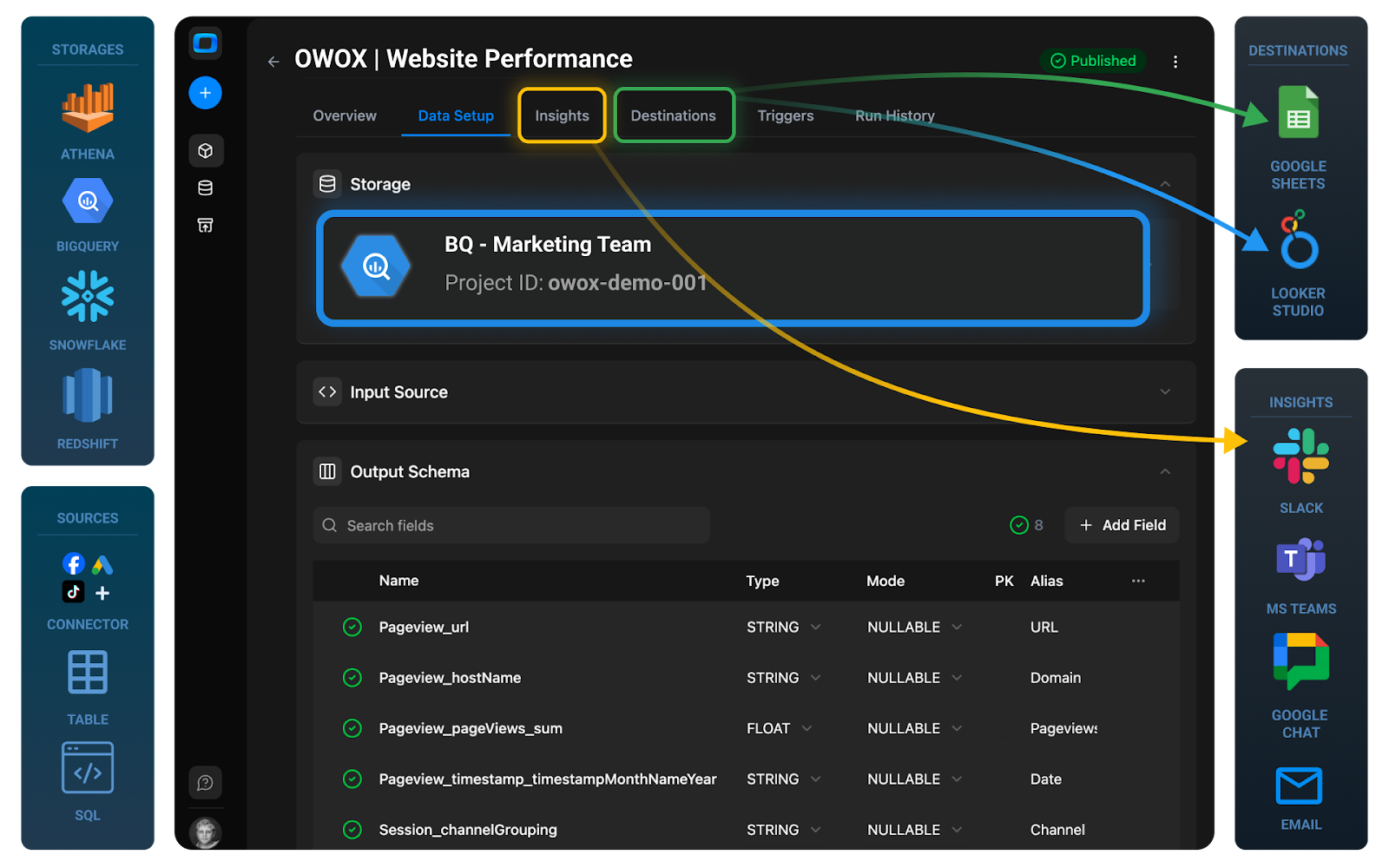Open the user profile avatar
The height and width of the screenshot is (868, 1389).
pos(205,832)
